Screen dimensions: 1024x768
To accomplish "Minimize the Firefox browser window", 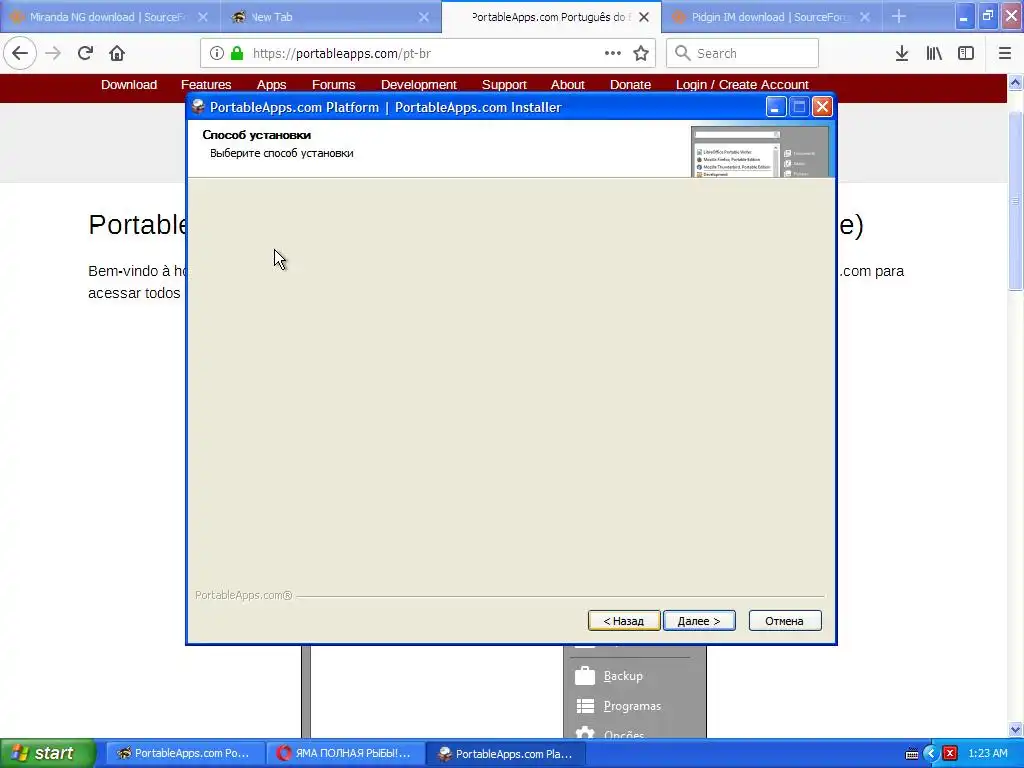I will [x=964, y=16].
